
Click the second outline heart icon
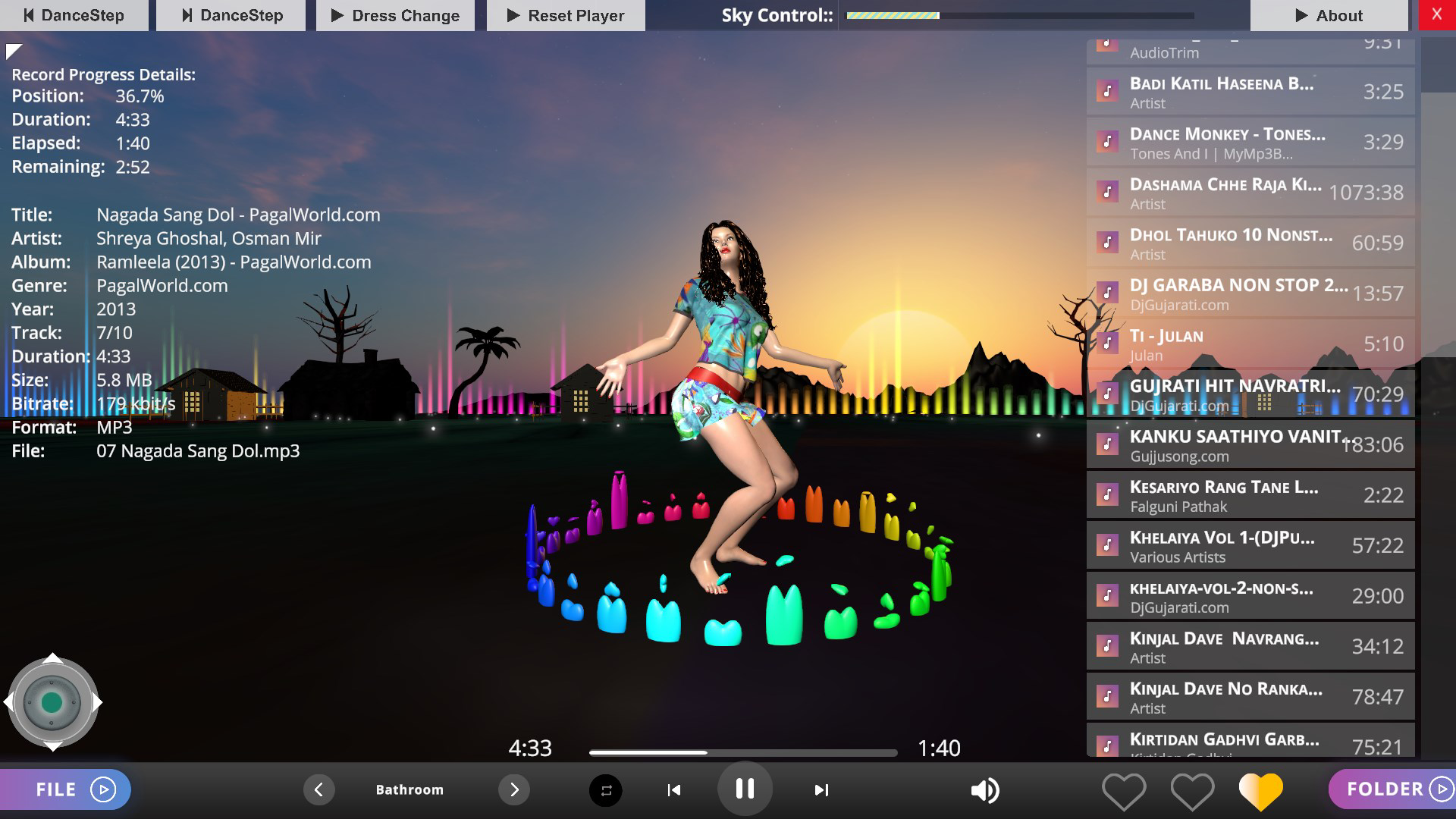click(x=1192, y=792)
